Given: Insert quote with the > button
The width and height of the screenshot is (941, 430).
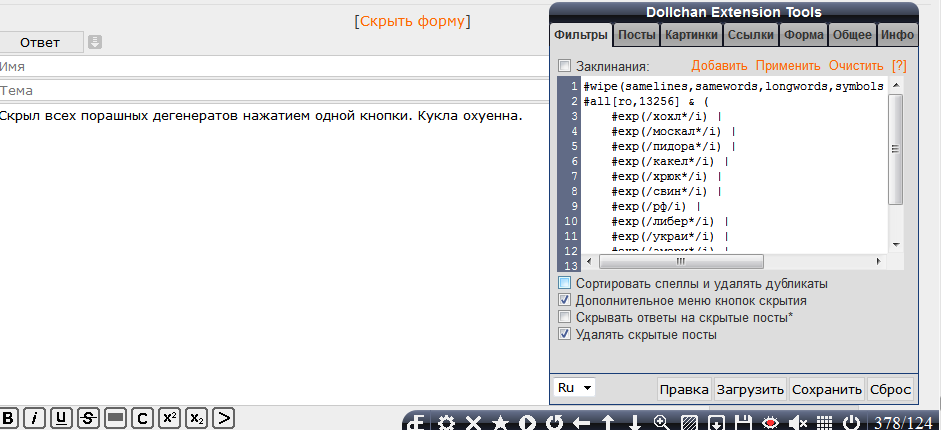Looking at the screenshot, I should point(223,418).
